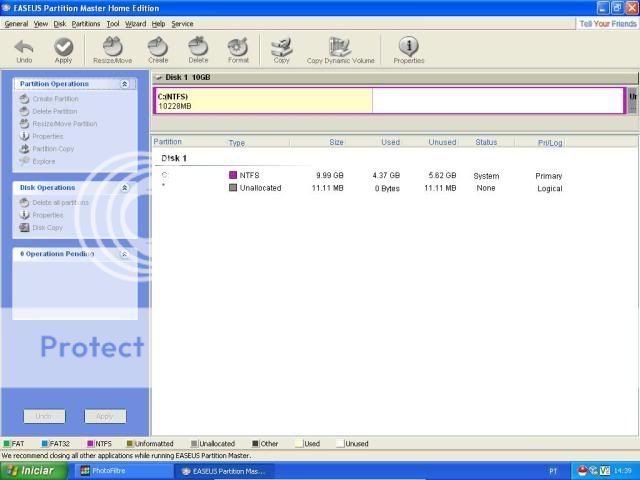Click the 9.99 GB size value
The image size is (640, 480).
pos(329,176)
